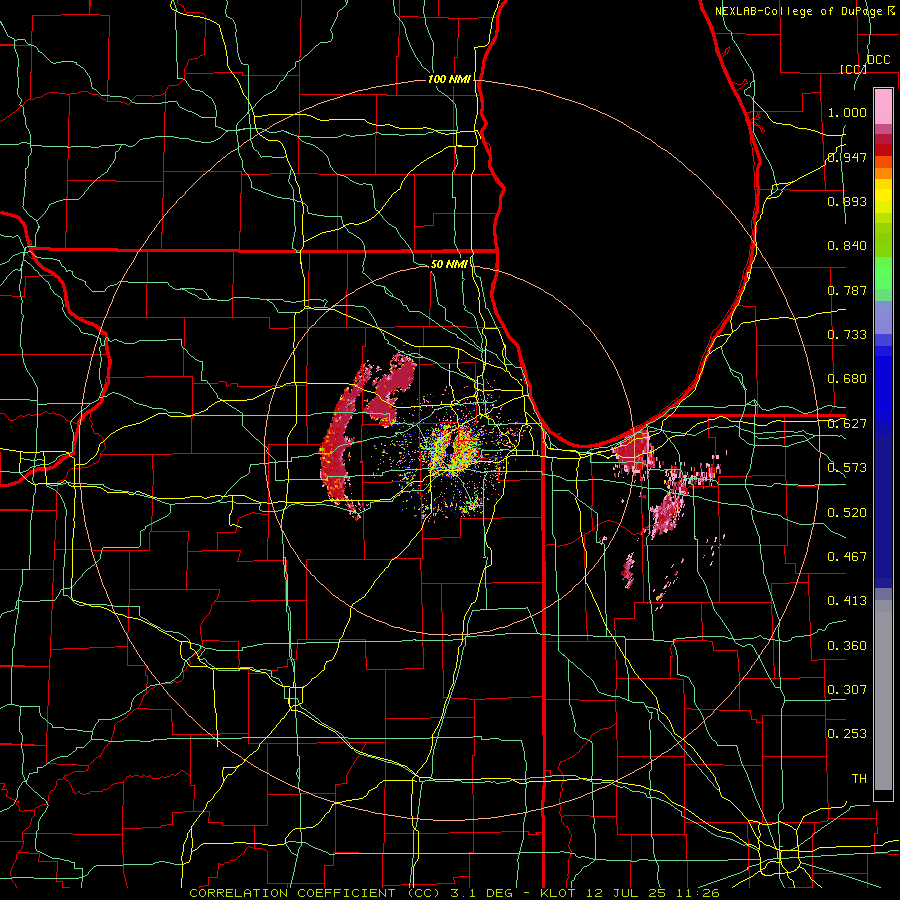Click the large crescent-shaped red echo west of radar
Image resolution: width=900 pixels, height=900 pixels.
click(339, 442)
